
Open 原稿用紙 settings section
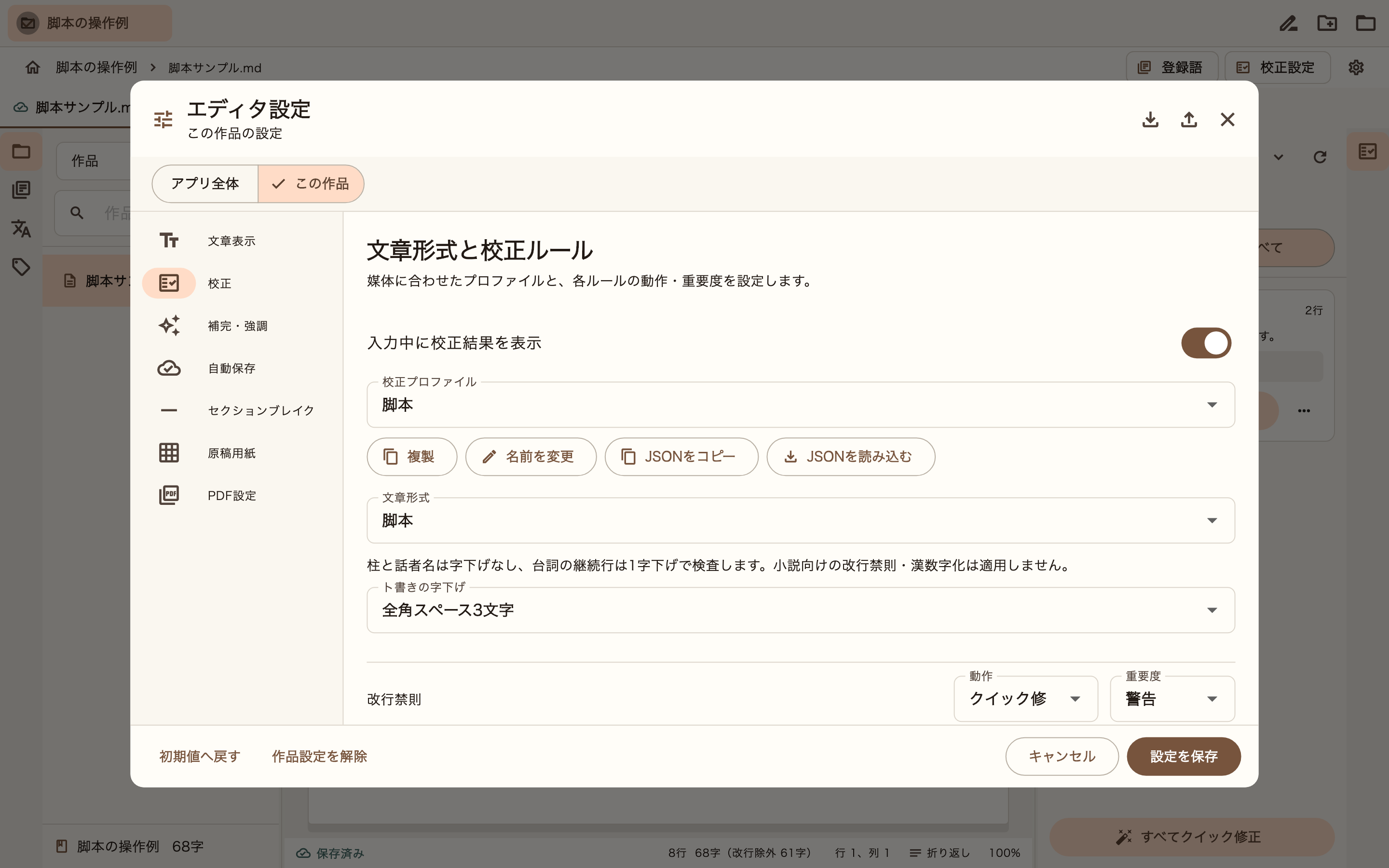[237, 453]
